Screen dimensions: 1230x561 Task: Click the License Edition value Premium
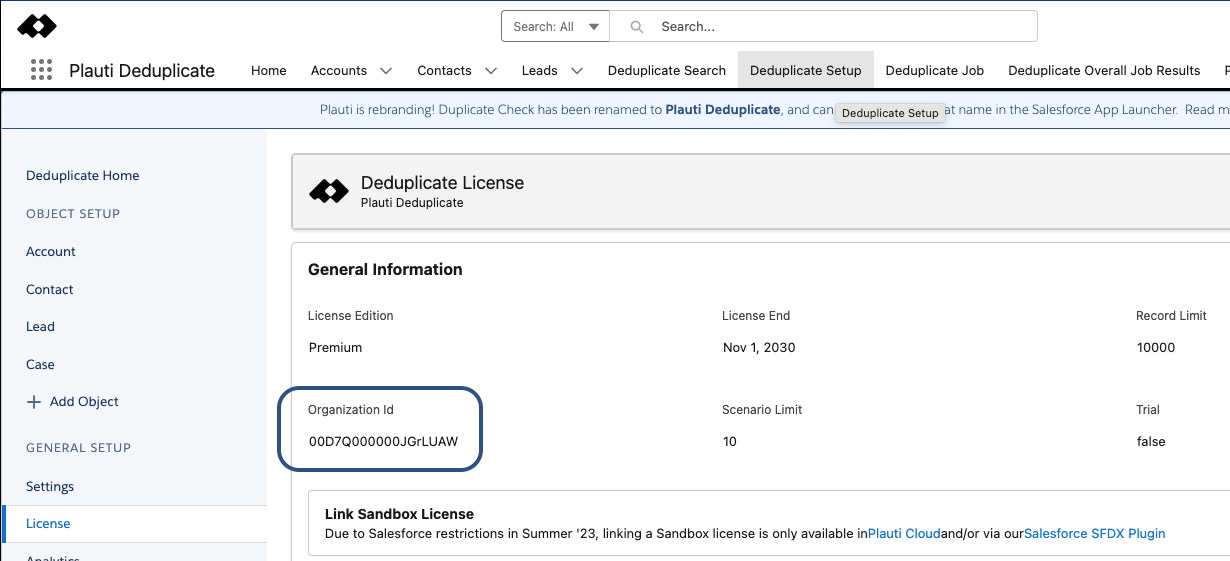[x=335, y=348]
